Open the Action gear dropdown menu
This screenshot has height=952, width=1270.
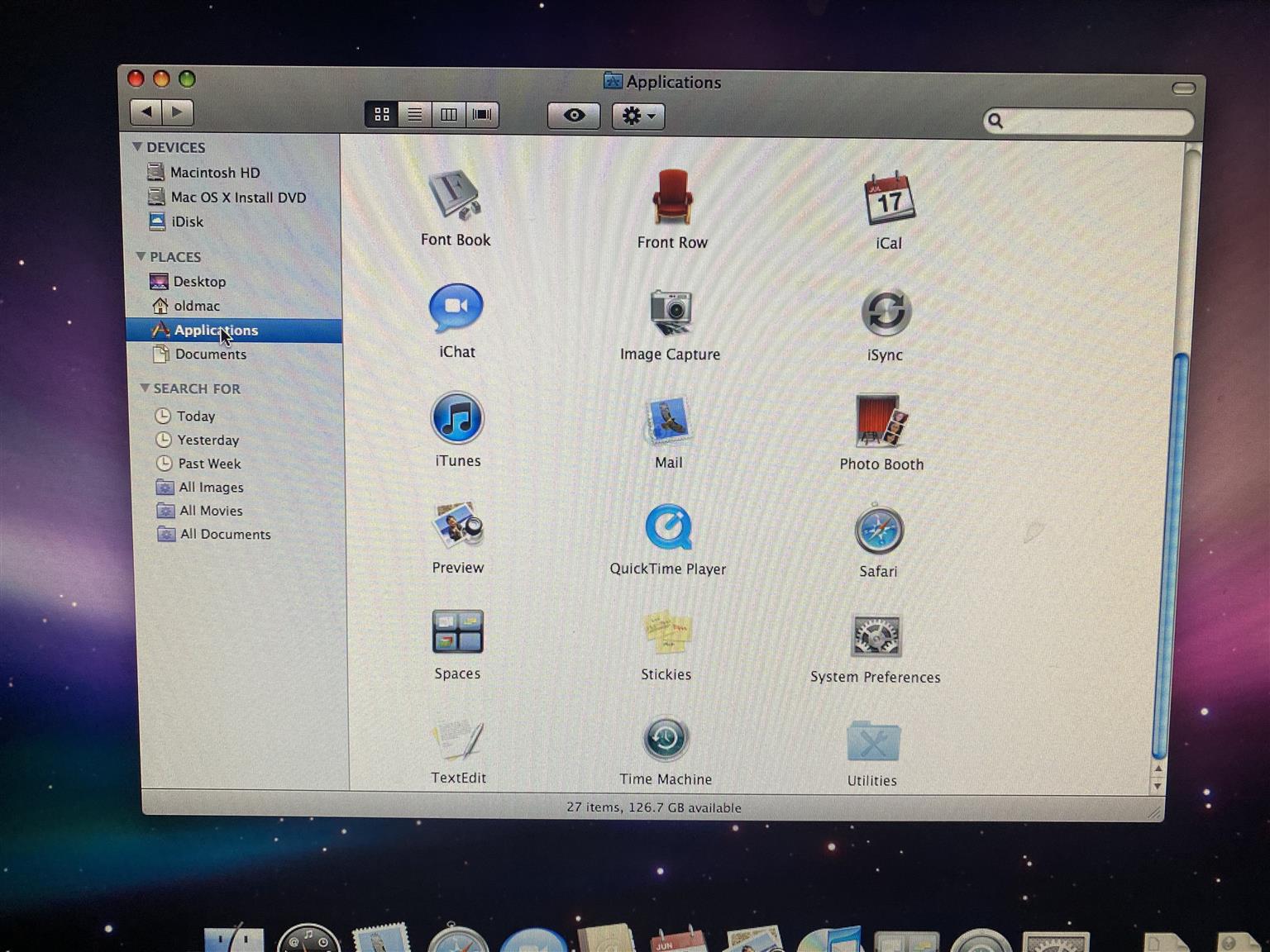[x=638, y=117]
